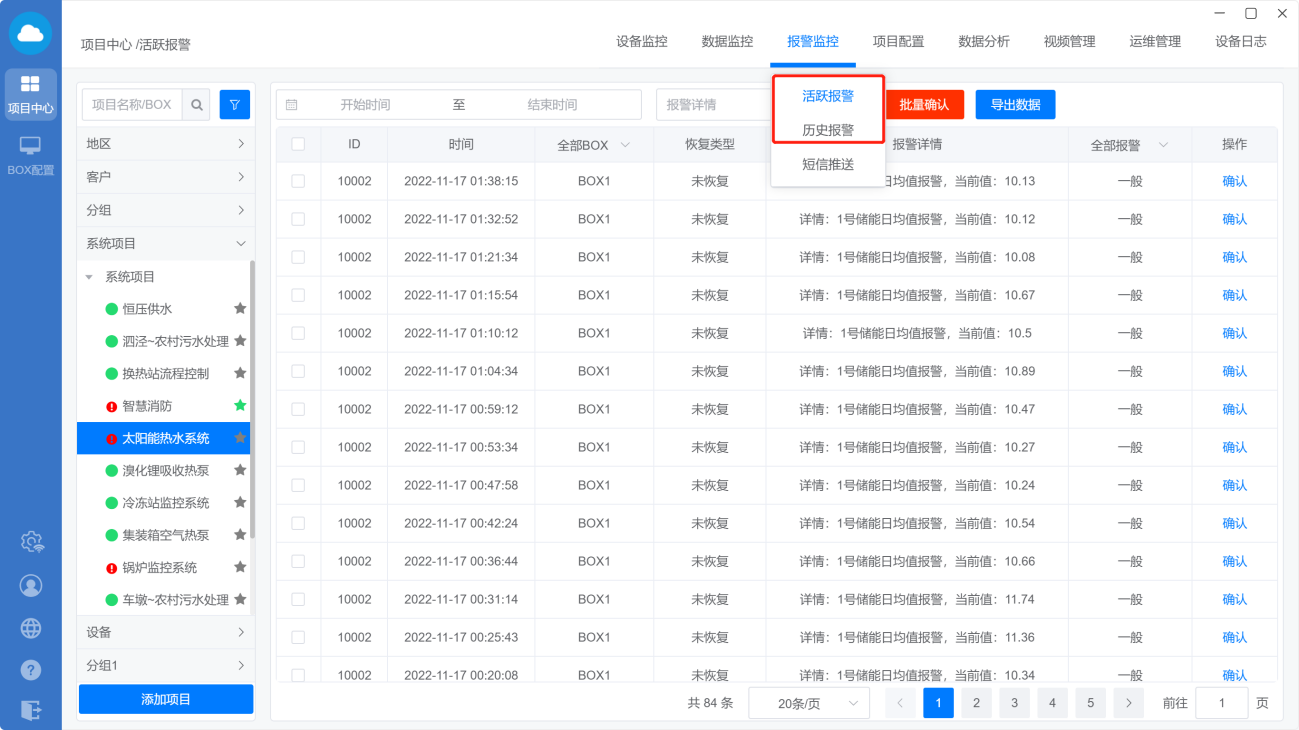
Task: Switch to the 设备监控 tab
Action: 642,41
